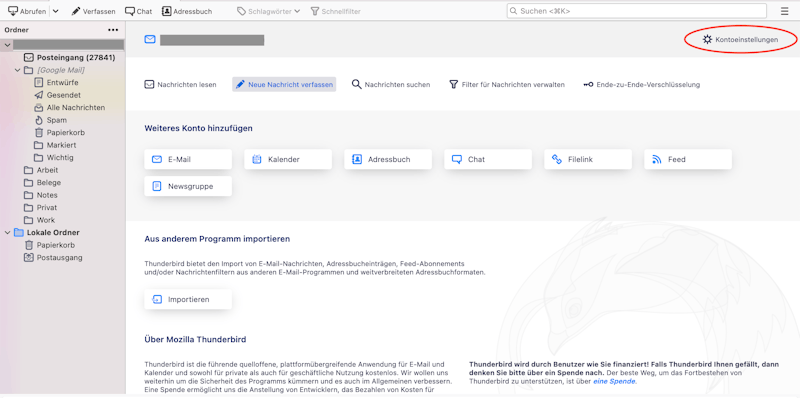Screen dimensions: 800x398
Task: Open the dropdown arrow next to Abrufen
Action: [56, 11]
